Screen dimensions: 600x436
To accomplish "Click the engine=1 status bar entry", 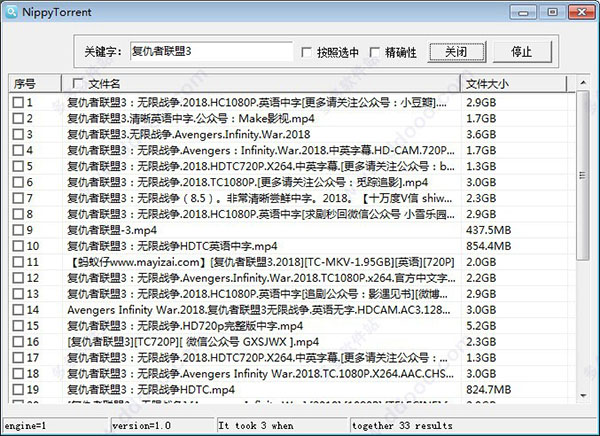I will pyautogui.click(x=55, y=425).
